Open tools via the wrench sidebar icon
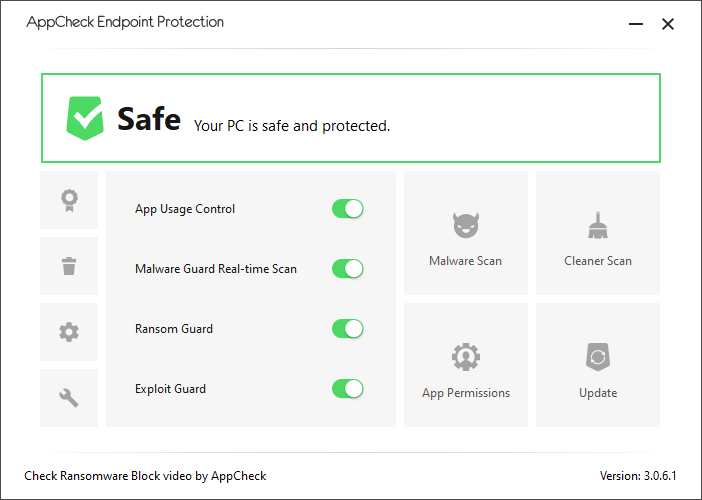Image resolution: width=702 pixels, height=500 pixels. [x=69, y=398]
